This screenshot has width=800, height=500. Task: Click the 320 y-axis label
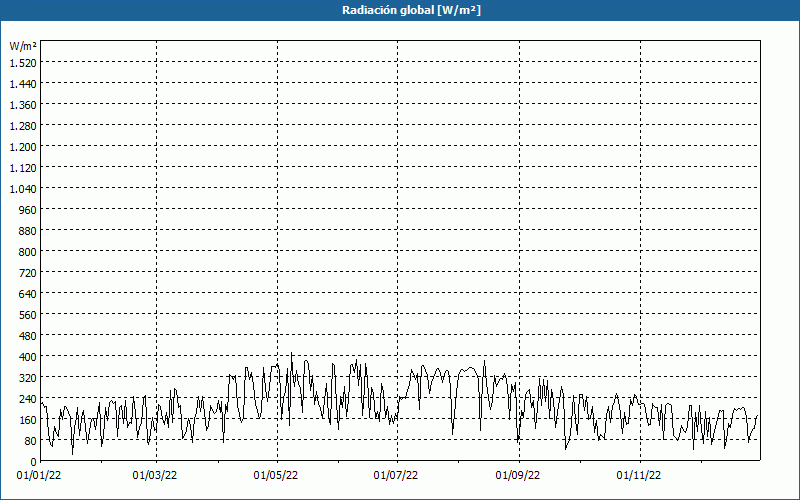click(28, 378)
